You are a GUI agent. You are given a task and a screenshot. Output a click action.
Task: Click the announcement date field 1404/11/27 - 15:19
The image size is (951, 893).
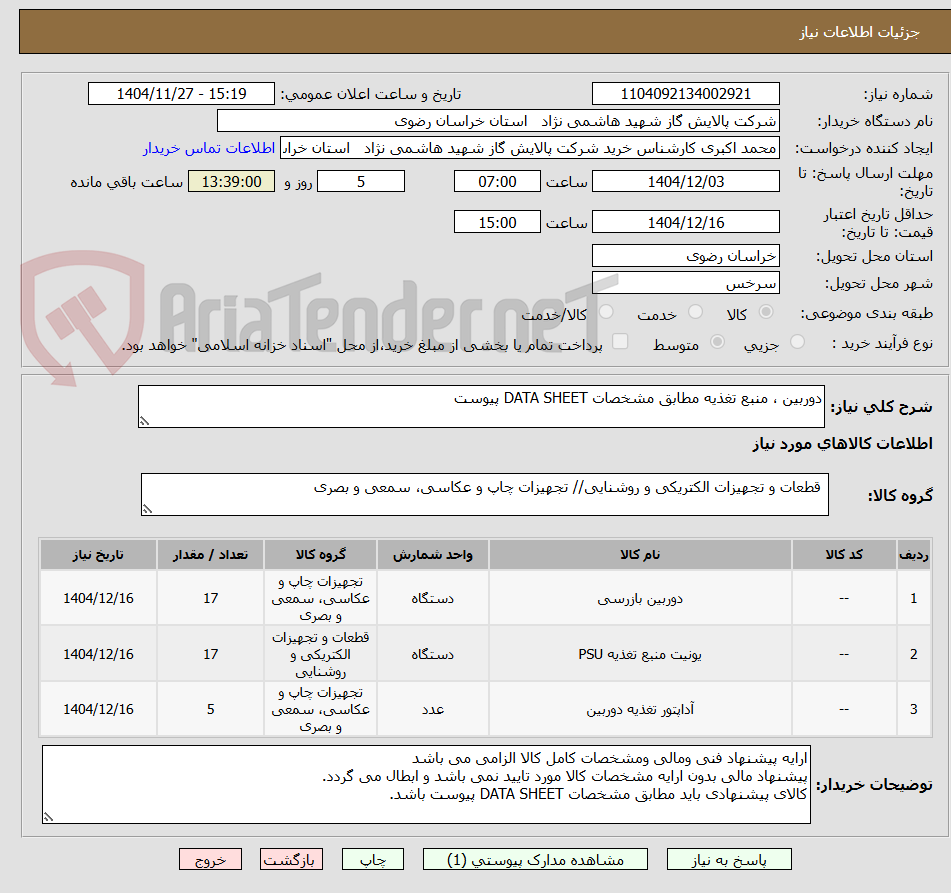pos(181,94)
